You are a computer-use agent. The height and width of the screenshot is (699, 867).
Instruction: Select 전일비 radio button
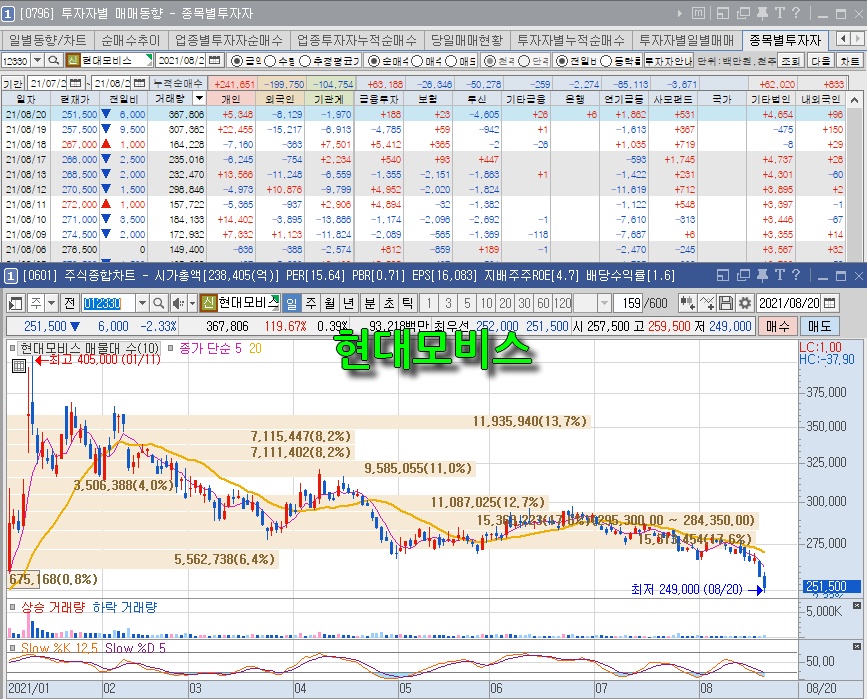click(x=561, y=61)
